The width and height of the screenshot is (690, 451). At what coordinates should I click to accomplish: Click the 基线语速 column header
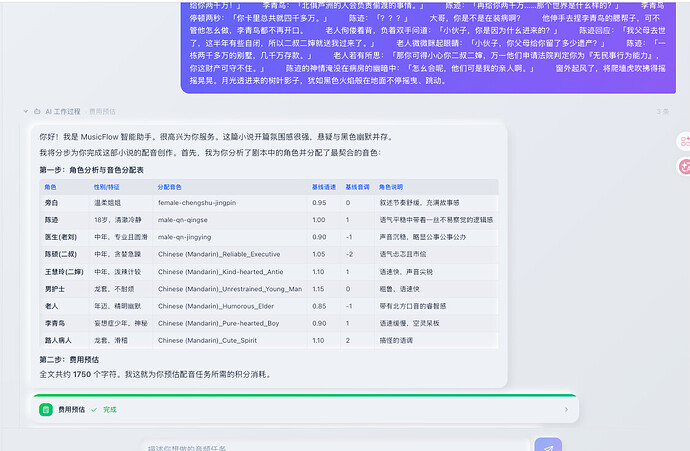pyautogui.click(x=324, y=187)
